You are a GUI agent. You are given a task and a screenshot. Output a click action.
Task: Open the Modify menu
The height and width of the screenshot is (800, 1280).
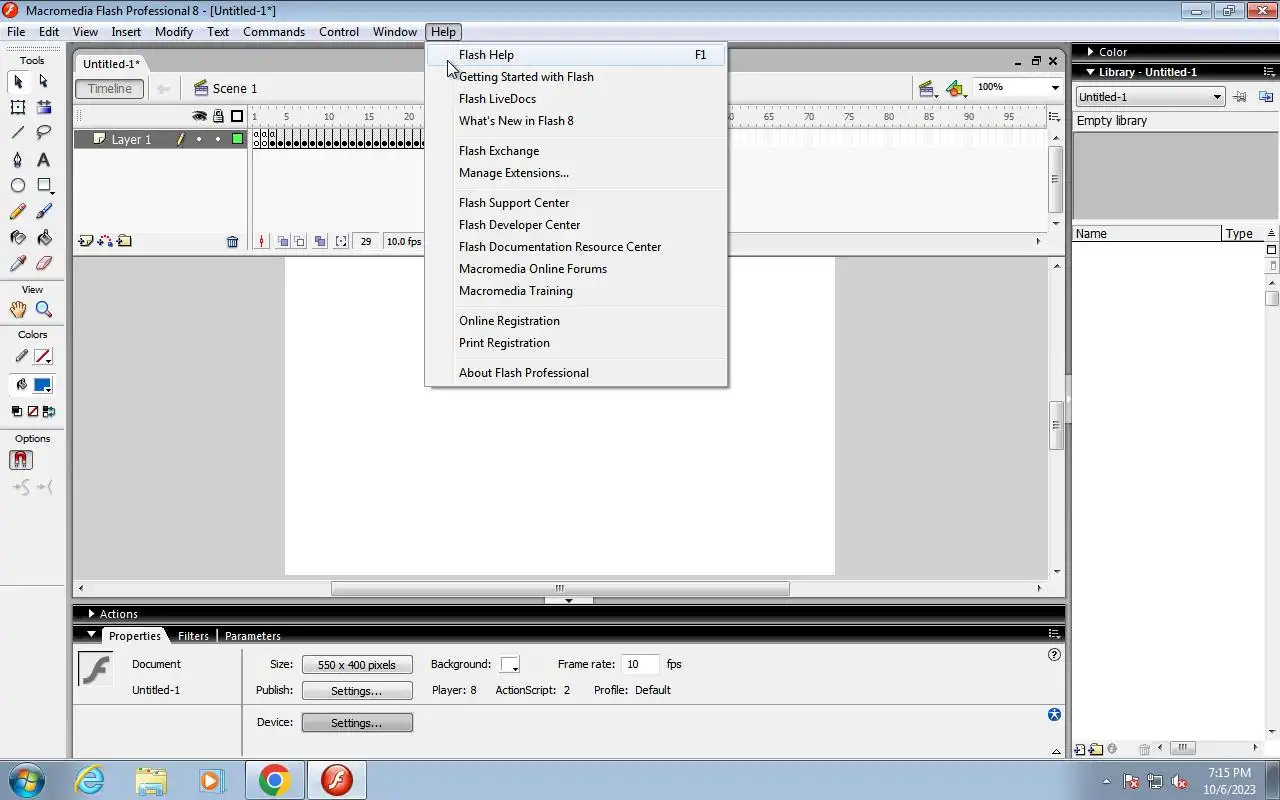(x=174, y=32)
